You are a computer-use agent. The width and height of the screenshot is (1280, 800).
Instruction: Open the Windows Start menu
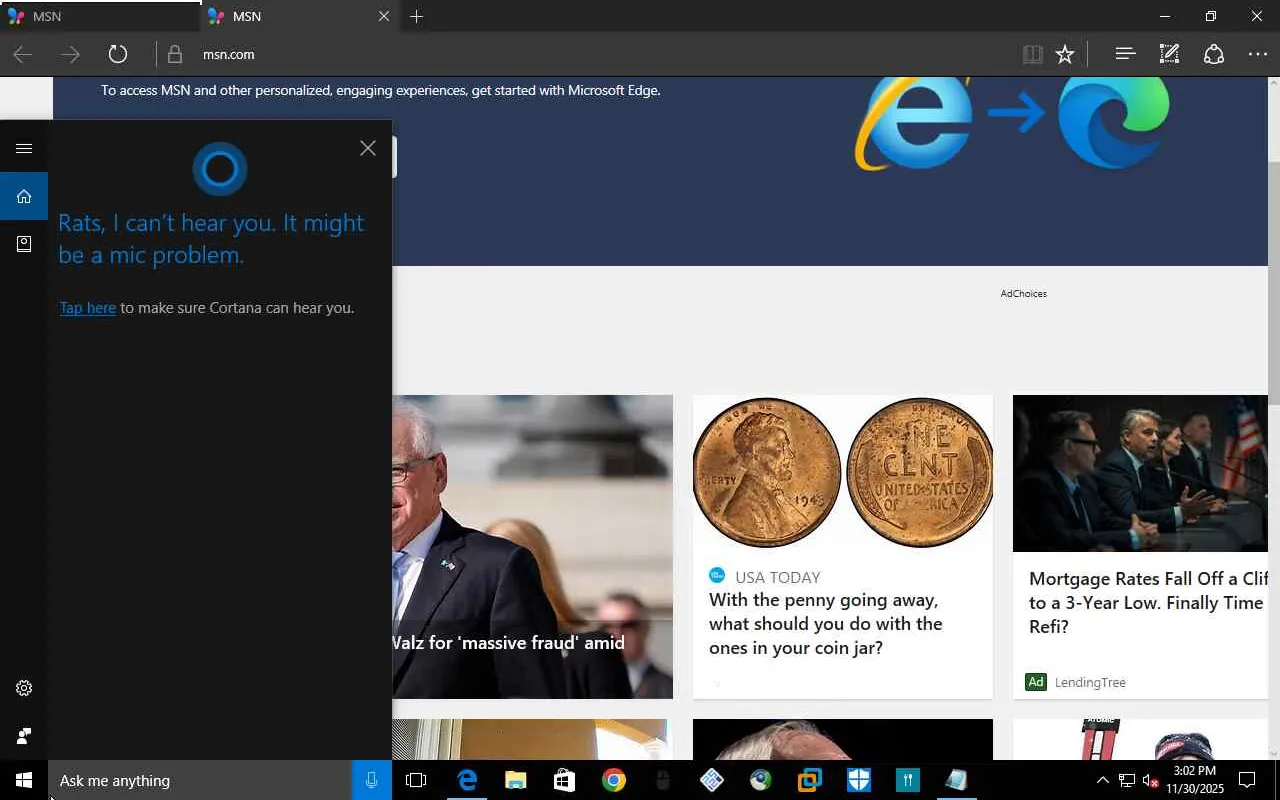click(x=24, y=780)
